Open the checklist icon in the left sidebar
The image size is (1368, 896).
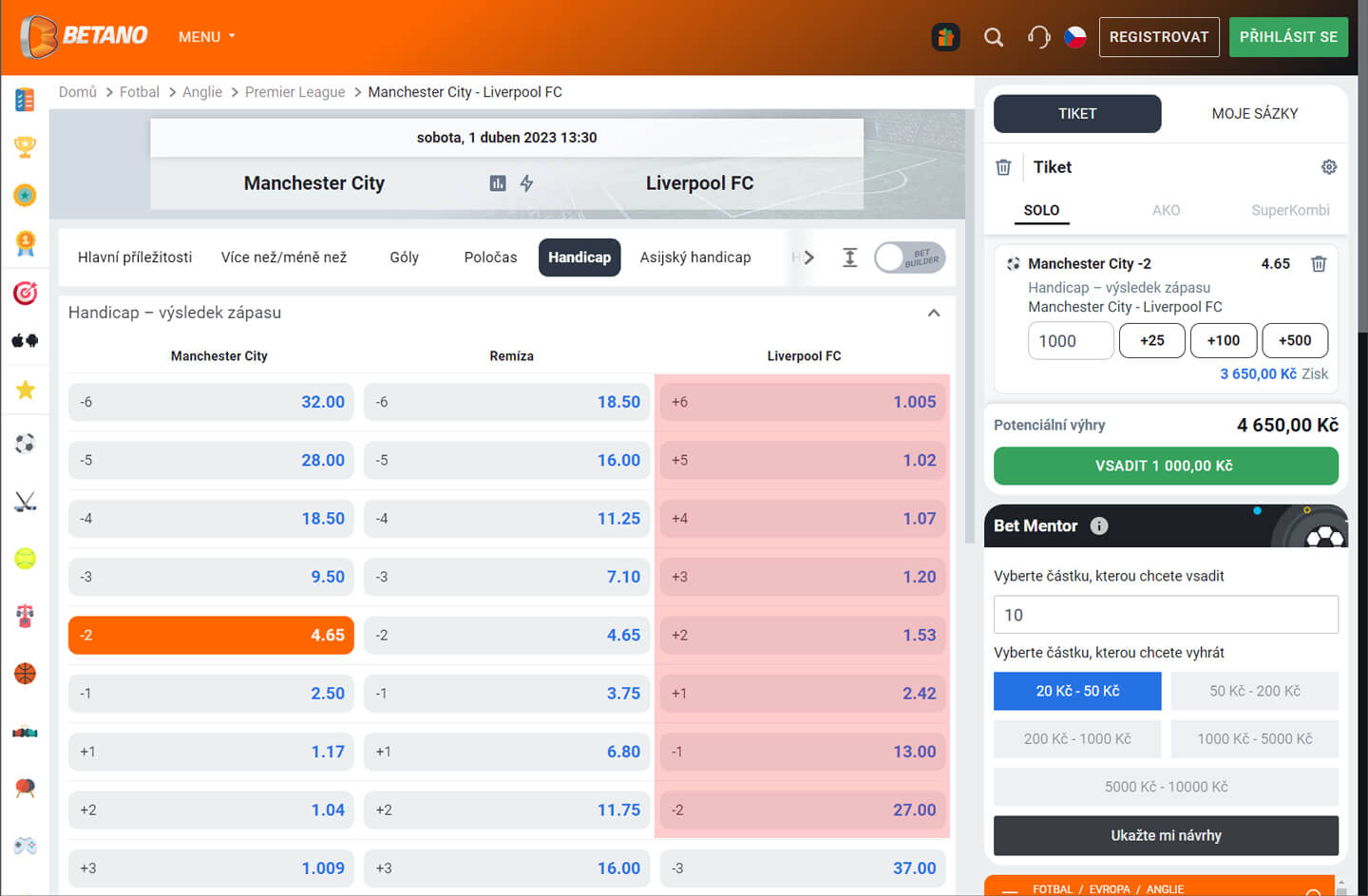coord(25,99)
